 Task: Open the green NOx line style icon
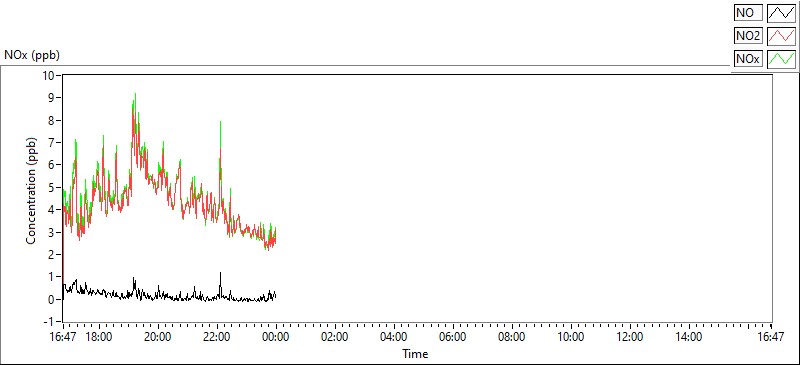(x=782, y=59)
